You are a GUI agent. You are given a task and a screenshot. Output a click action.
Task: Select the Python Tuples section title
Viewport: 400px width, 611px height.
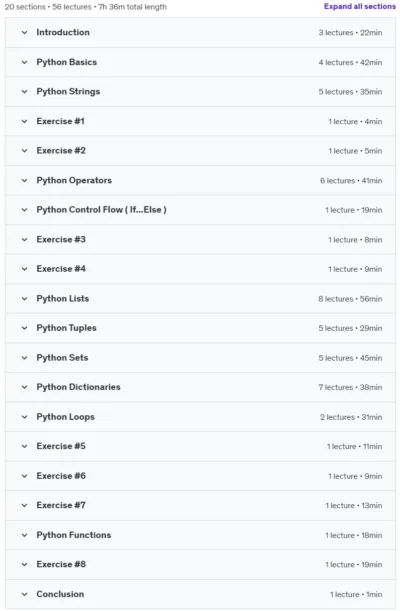coord(66,328)
